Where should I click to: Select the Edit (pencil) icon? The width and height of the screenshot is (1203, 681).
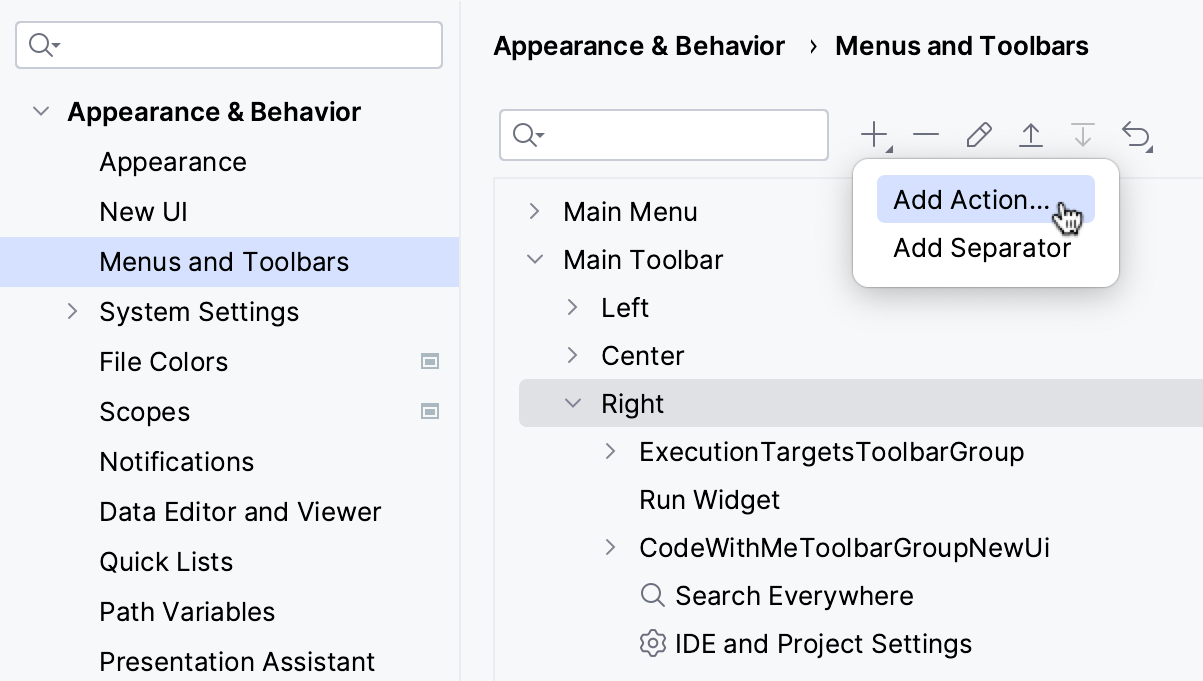click(x=978, y=134)
